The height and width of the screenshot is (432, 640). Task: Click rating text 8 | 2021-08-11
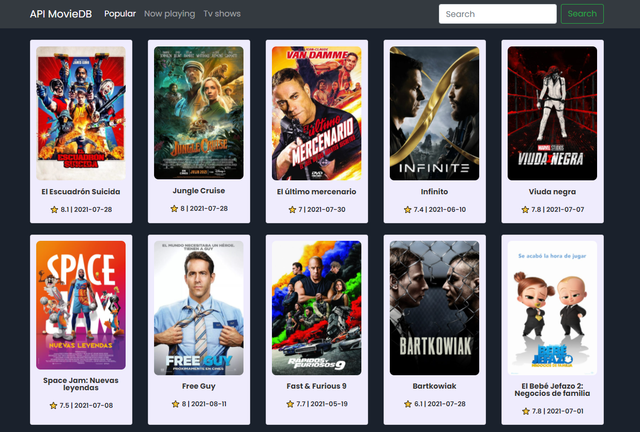(204, 404)
